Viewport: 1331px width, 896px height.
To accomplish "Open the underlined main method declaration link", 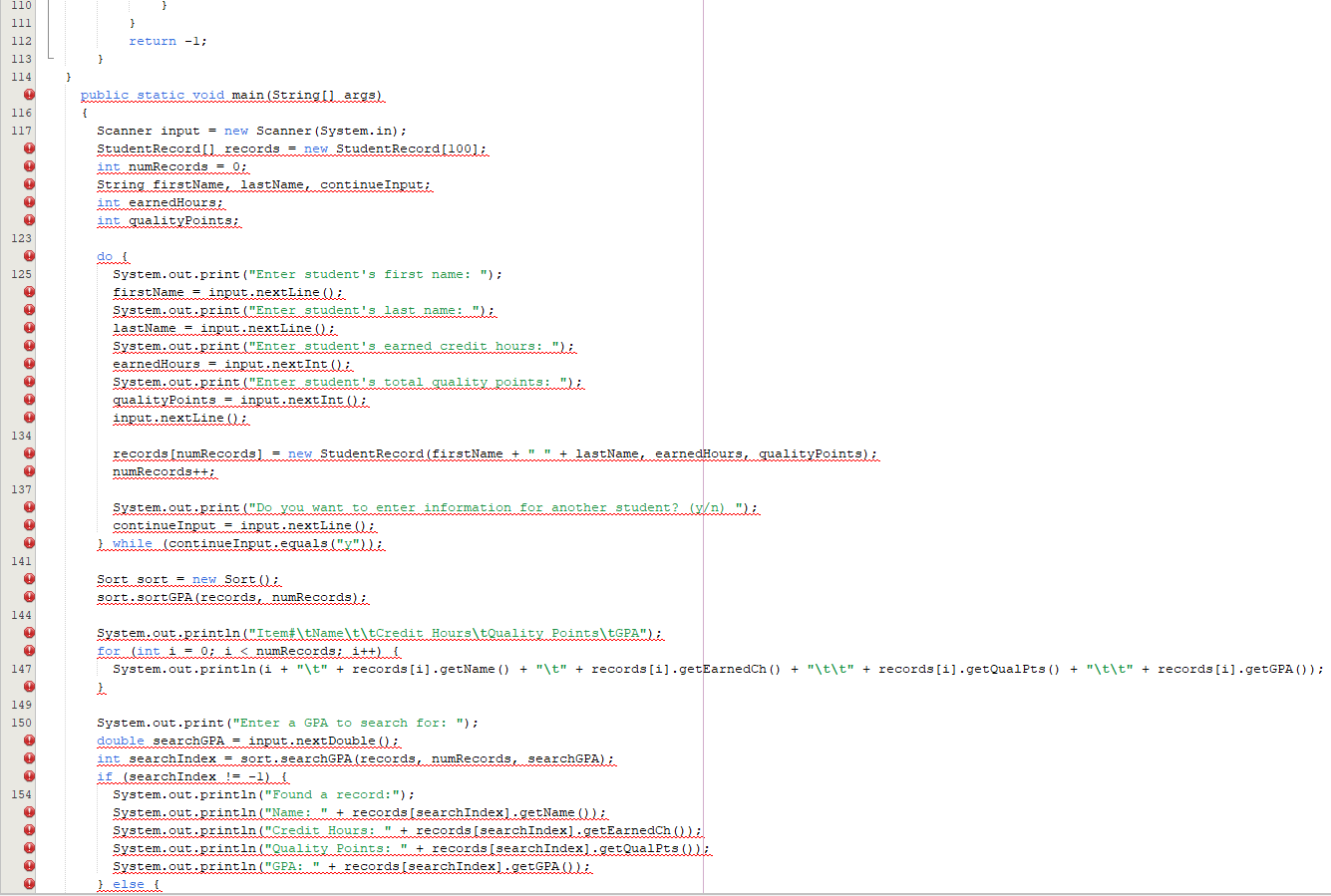I will (231, 95).
